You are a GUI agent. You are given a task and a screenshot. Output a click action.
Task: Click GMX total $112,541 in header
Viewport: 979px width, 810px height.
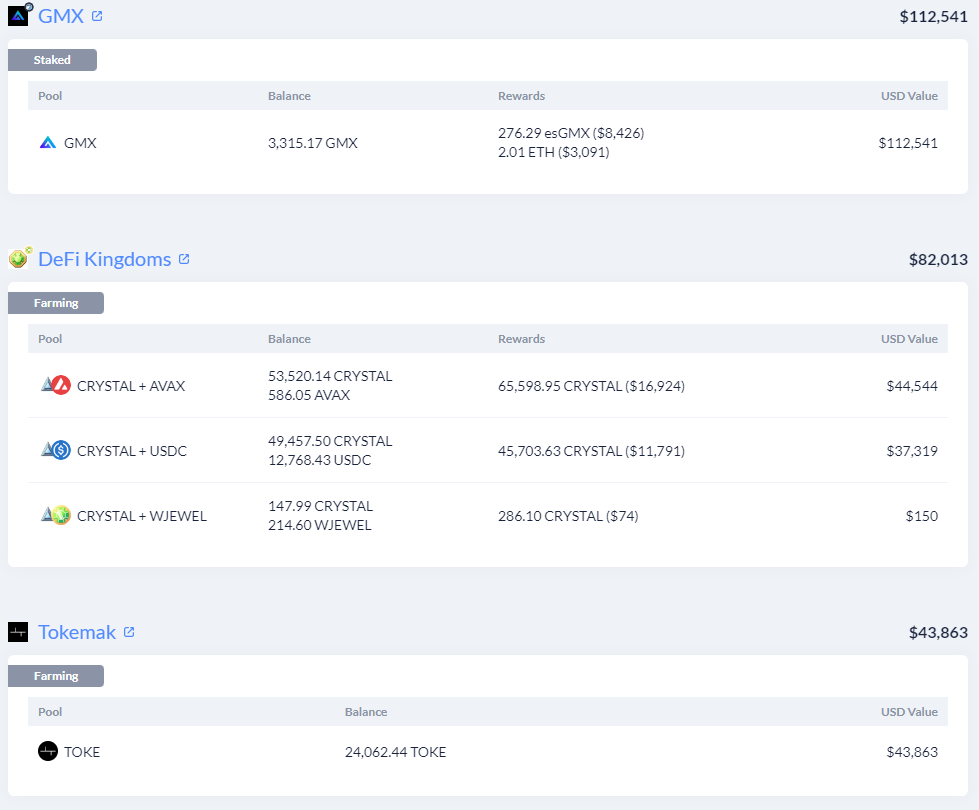[x=933, y=16]
